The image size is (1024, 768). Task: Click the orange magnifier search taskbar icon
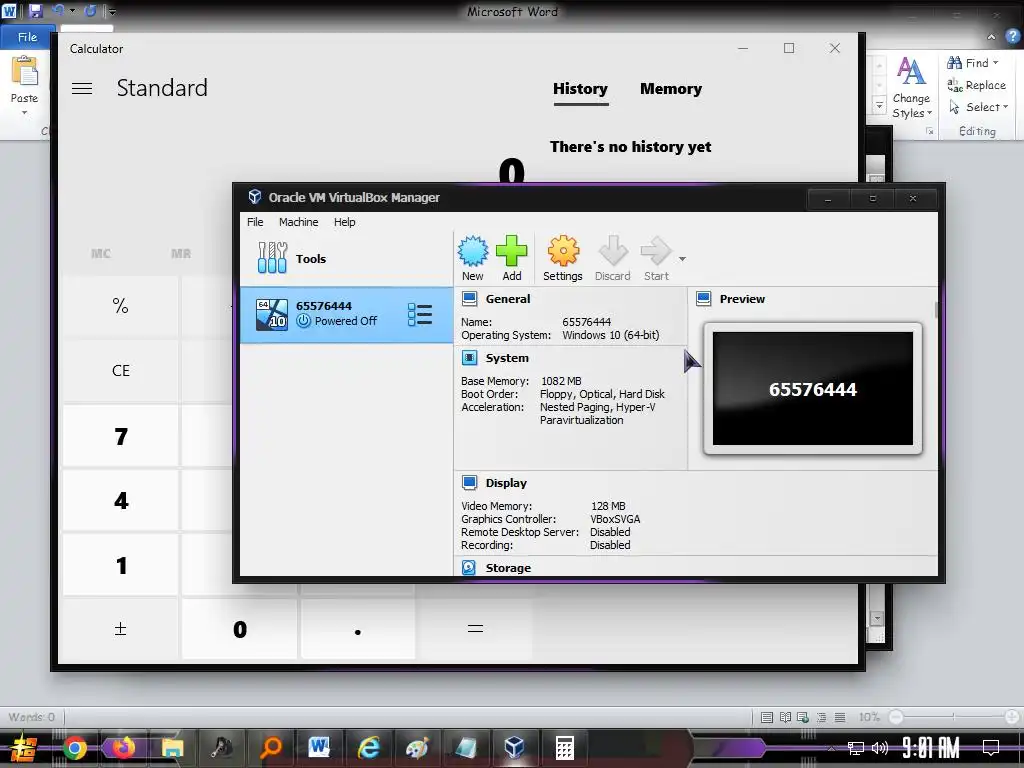click(x=270, y=747)
